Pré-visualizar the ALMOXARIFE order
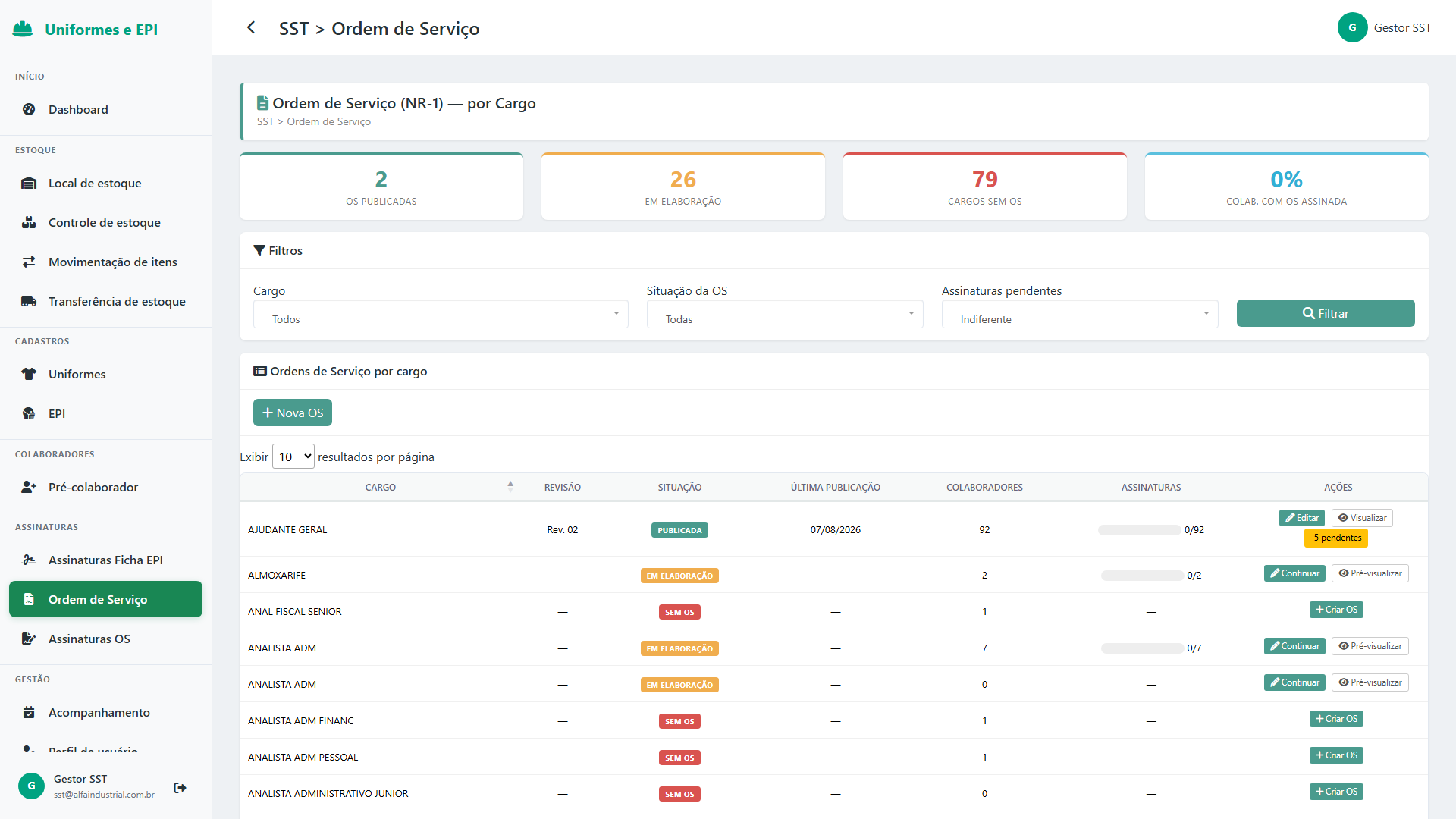 pos(1370,573)
